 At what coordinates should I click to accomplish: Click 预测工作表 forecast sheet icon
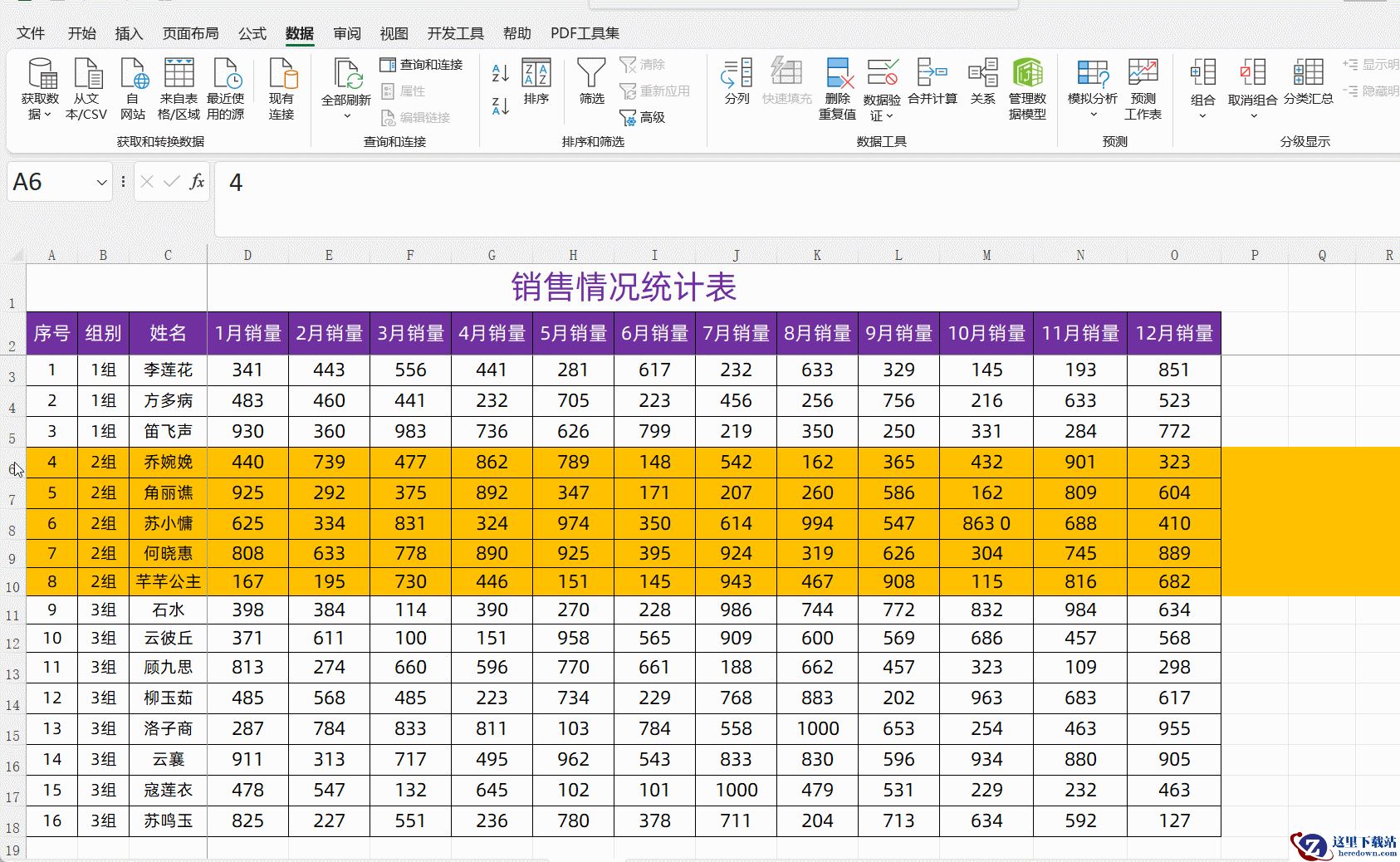click(1143, 73)
